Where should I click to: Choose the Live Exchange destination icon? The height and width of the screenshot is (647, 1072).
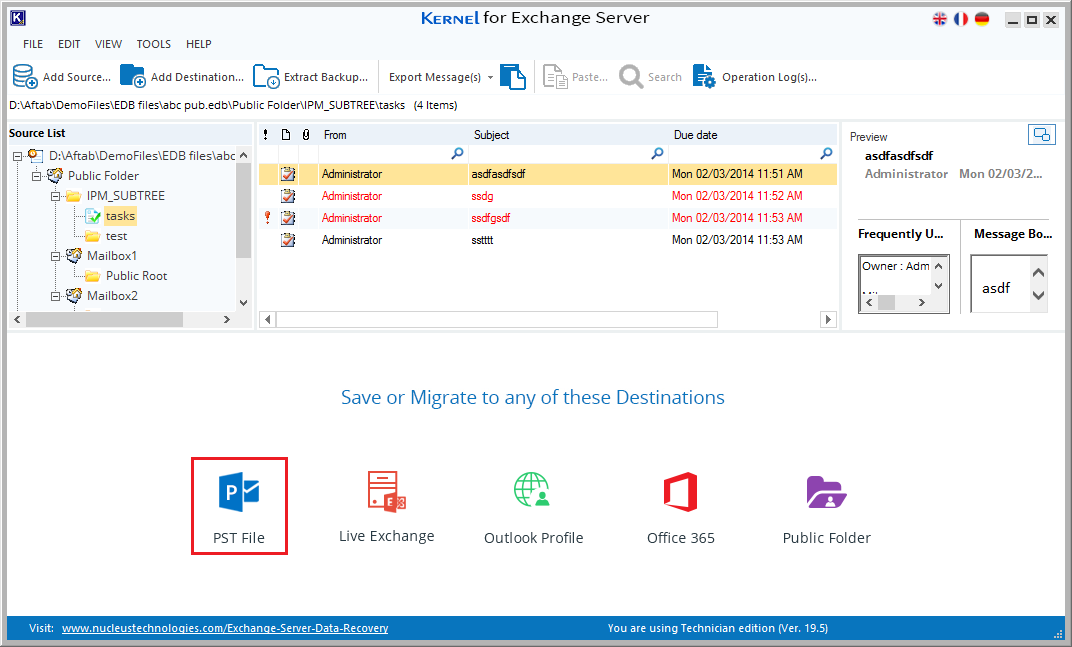386,490
